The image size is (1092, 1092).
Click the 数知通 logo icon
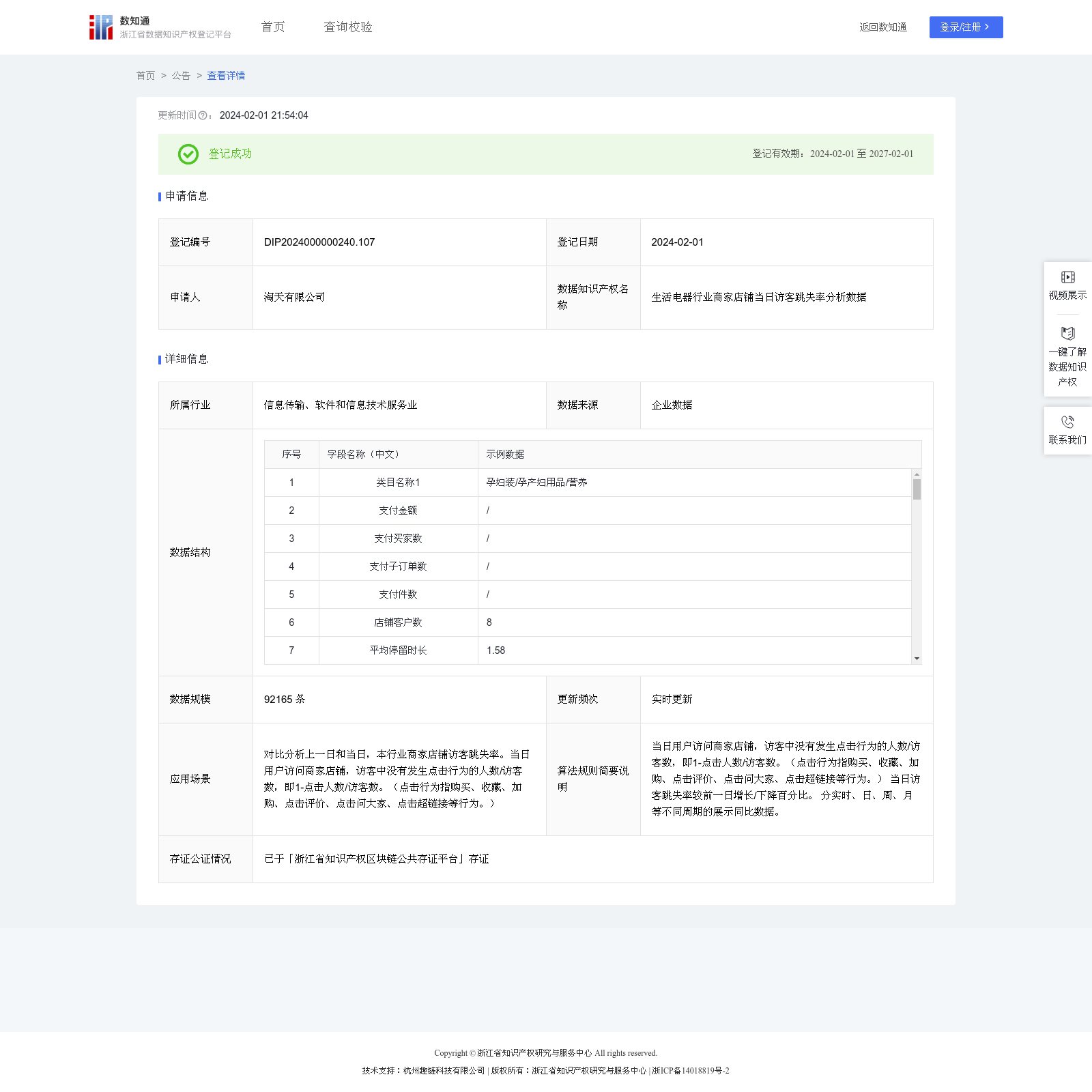pyautogui.click(x=101, y=27)
